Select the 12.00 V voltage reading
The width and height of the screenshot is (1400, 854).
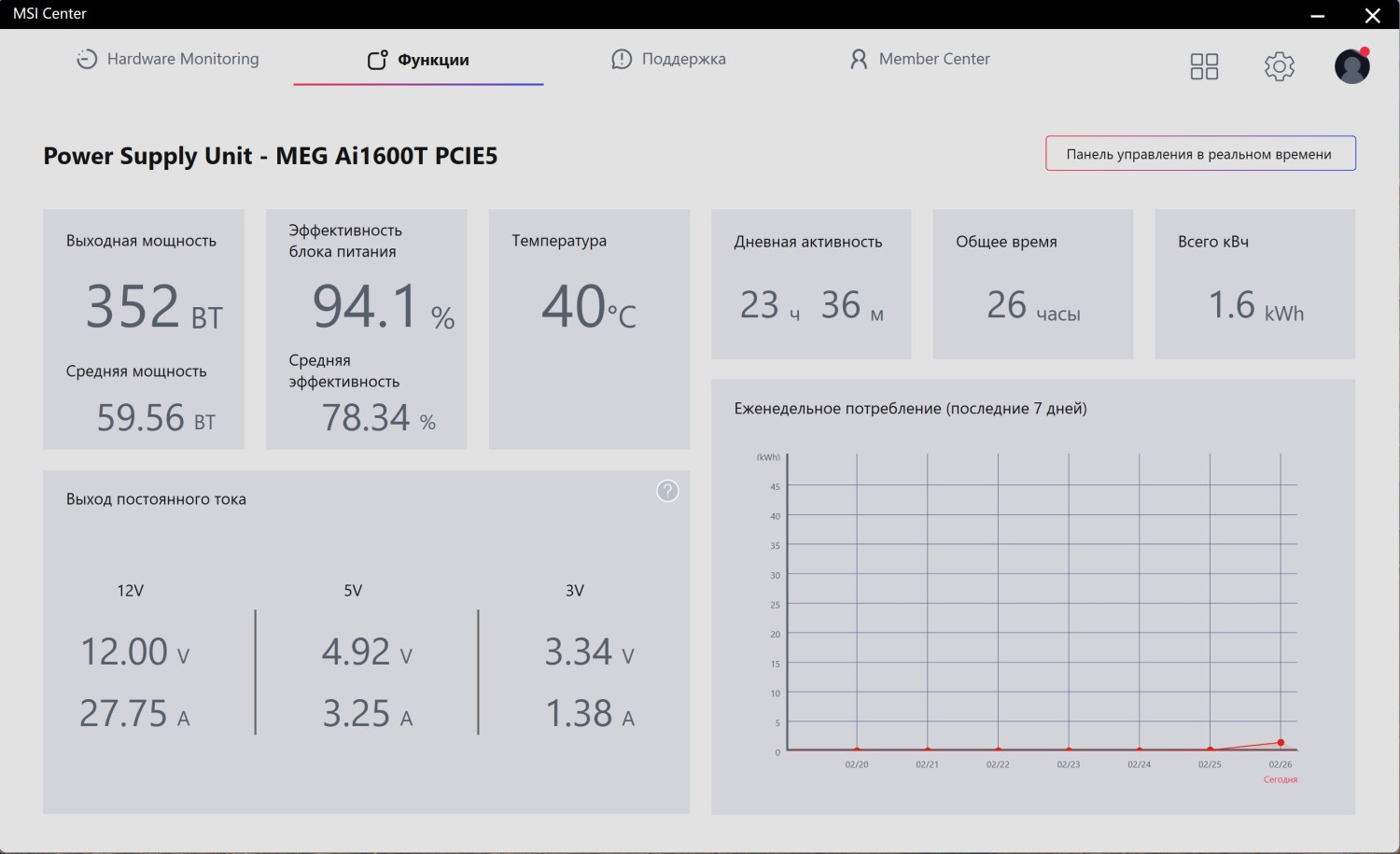pos(134,651)
